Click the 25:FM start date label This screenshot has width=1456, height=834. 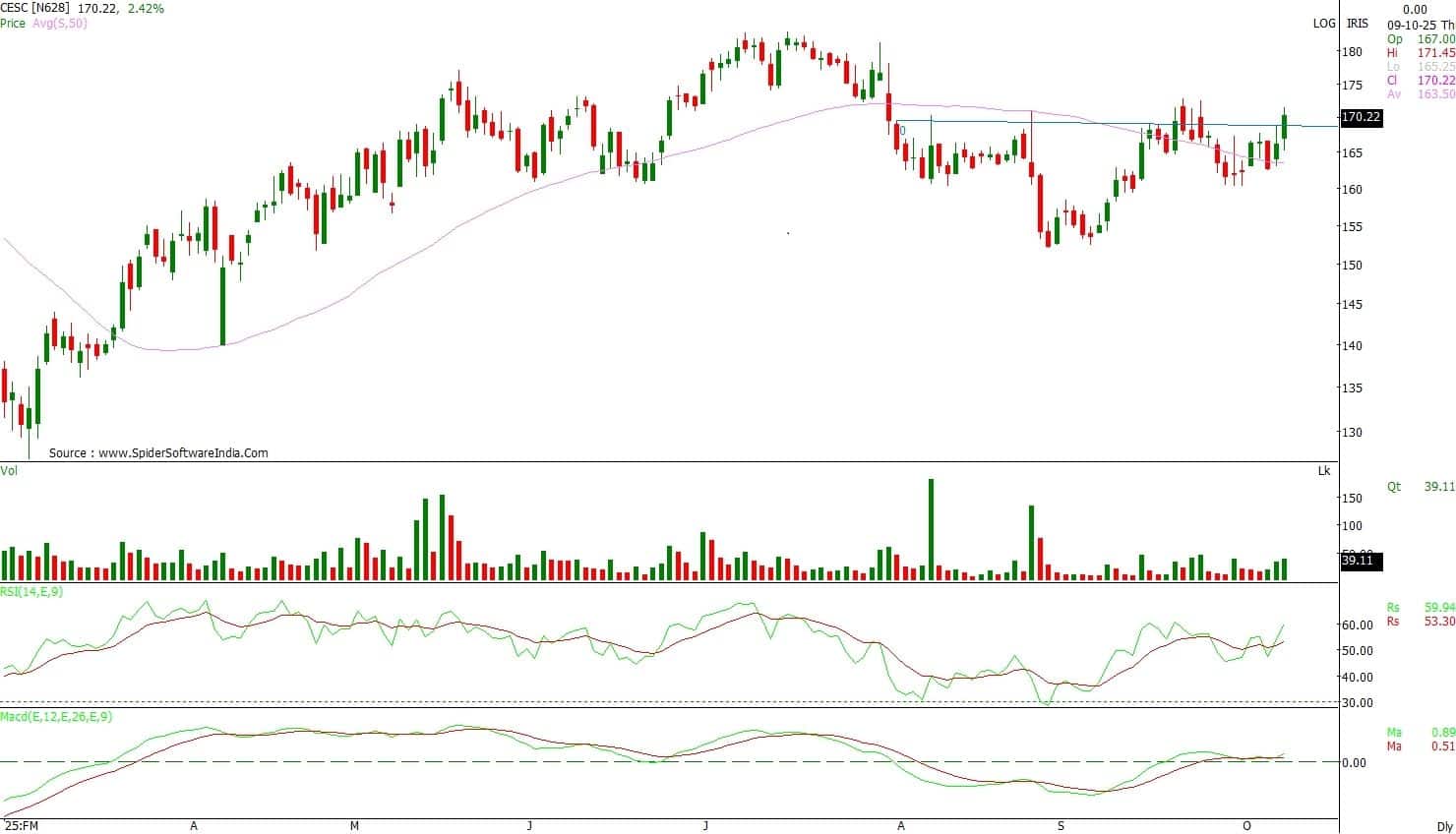click(x=21, y=826)
